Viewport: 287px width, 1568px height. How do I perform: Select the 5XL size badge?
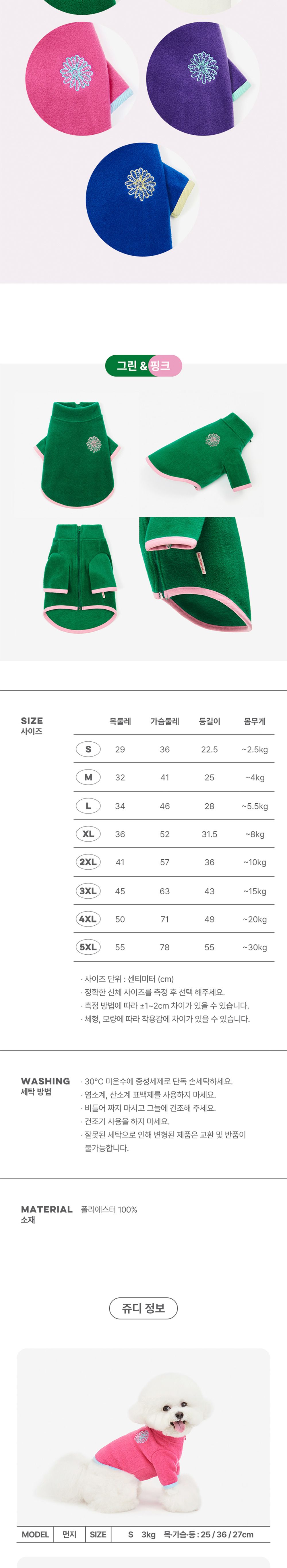[88, 947]
